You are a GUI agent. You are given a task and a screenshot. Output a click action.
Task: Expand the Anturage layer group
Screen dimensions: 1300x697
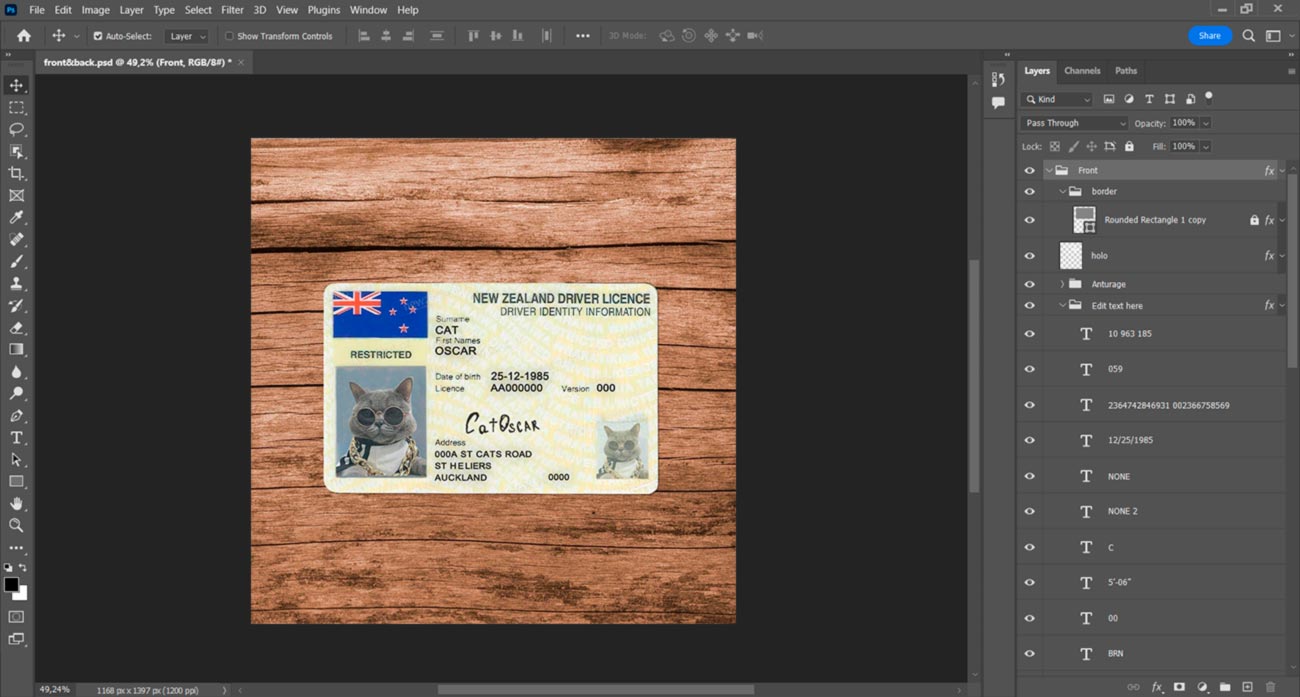pyautogui.click(x=1062, y=284)
